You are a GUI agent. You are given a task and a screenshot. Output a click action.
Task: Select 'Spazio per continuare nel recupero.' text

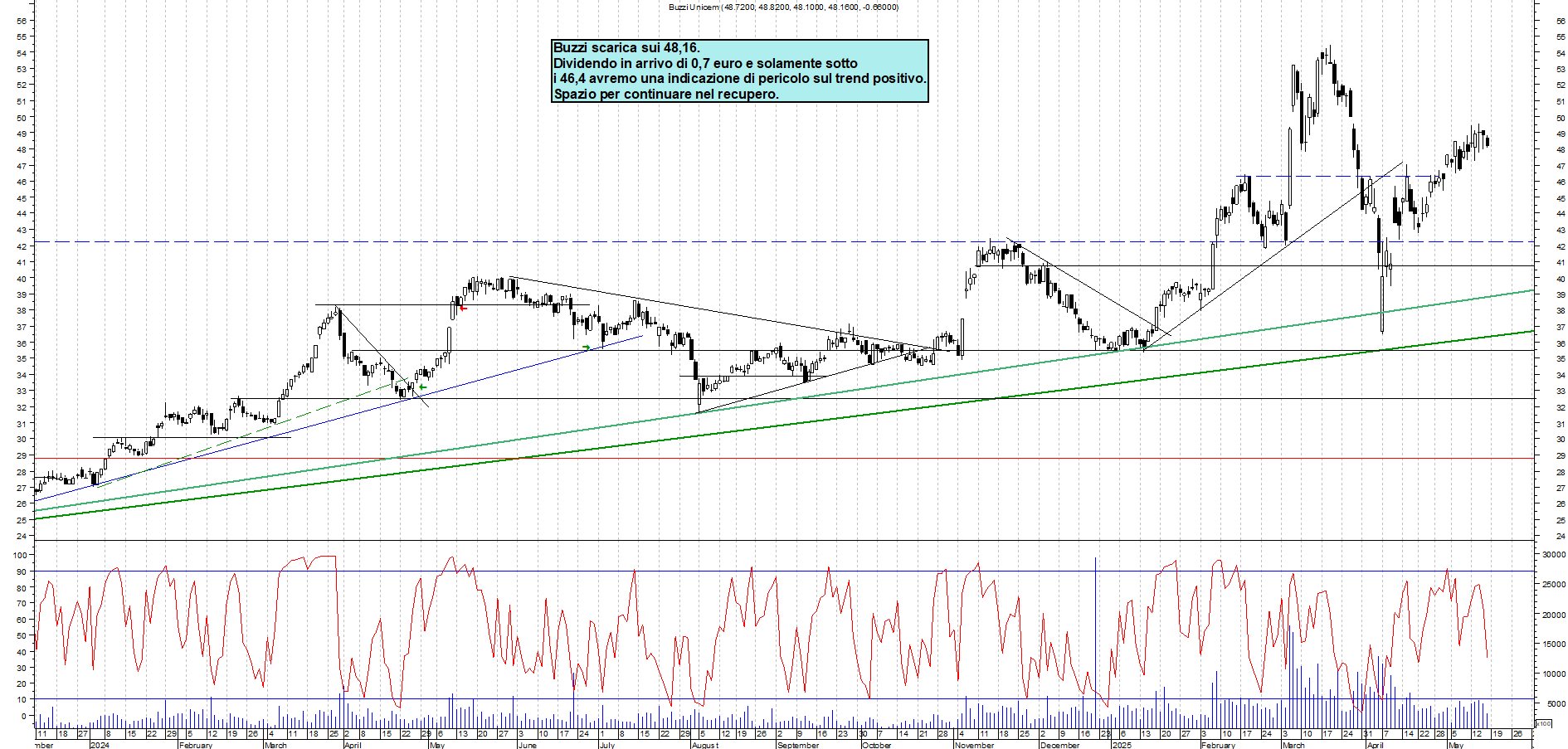click(666, 94)
